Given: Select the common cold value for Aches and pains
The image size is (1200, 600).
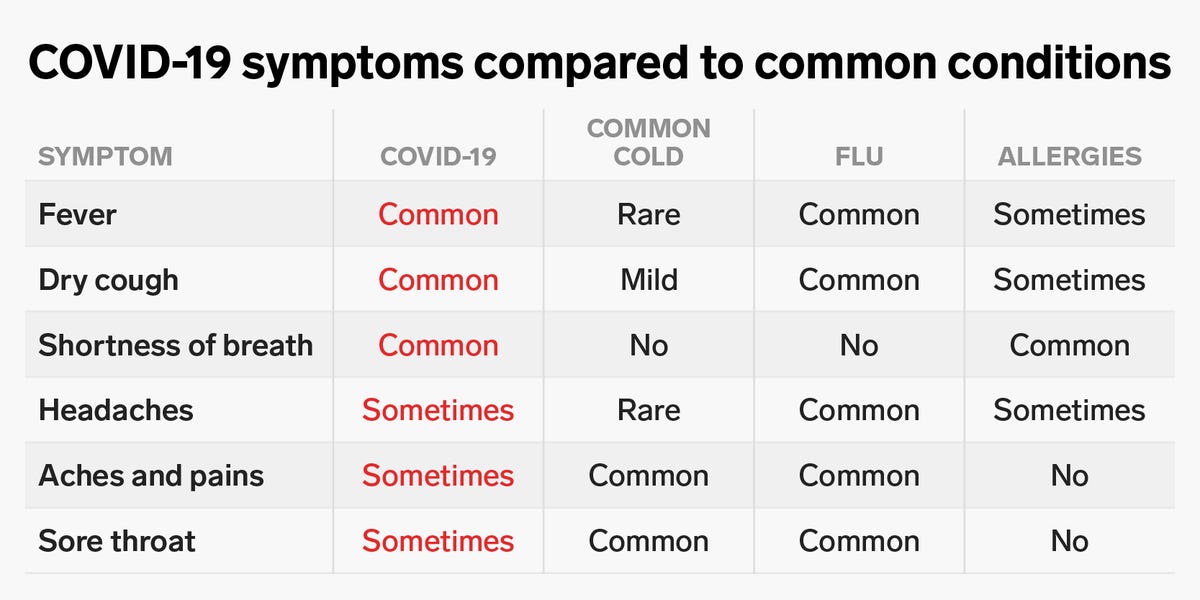Looking at the screenshot, I should (649, 476).
